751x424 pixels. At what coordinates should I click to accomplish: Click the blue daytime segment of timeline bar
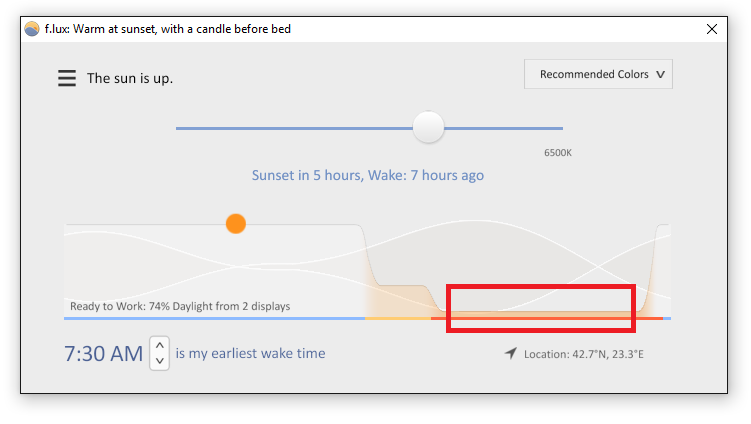pos(215,318)
